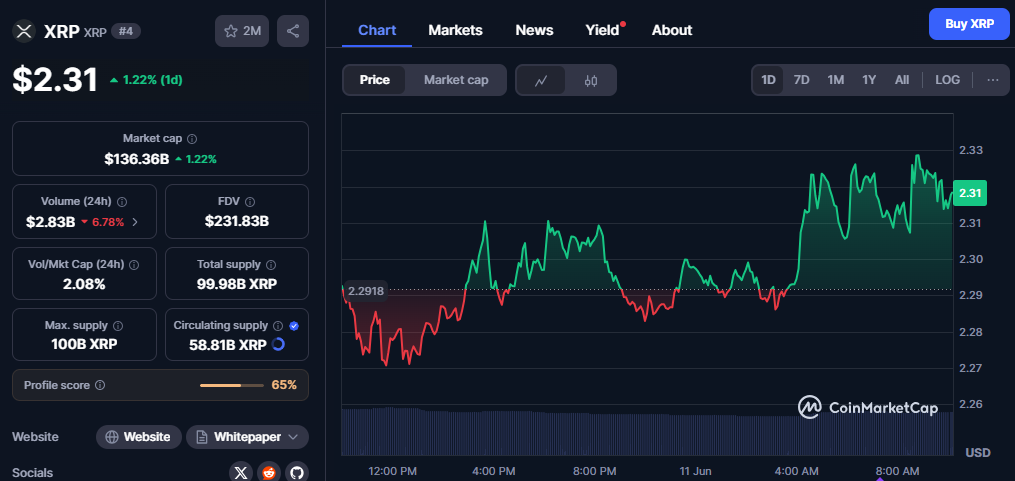The width and height of the screenshot is (1015, 481).
Task: Click the XRP logo icon
Action: [24, 31]
